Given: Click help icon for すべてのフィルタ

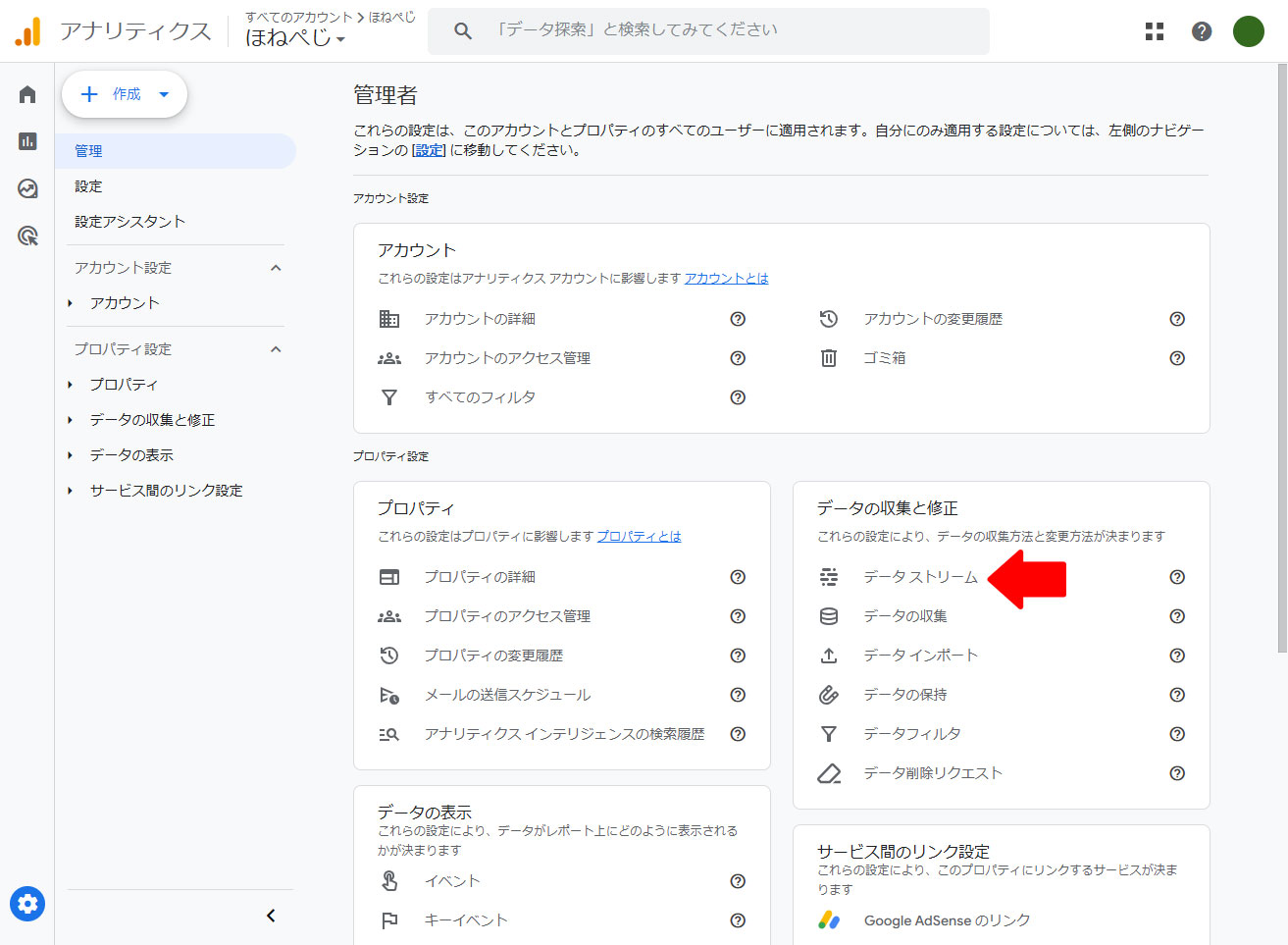Looking at the screenshot, I should click(x=738, y=397).
